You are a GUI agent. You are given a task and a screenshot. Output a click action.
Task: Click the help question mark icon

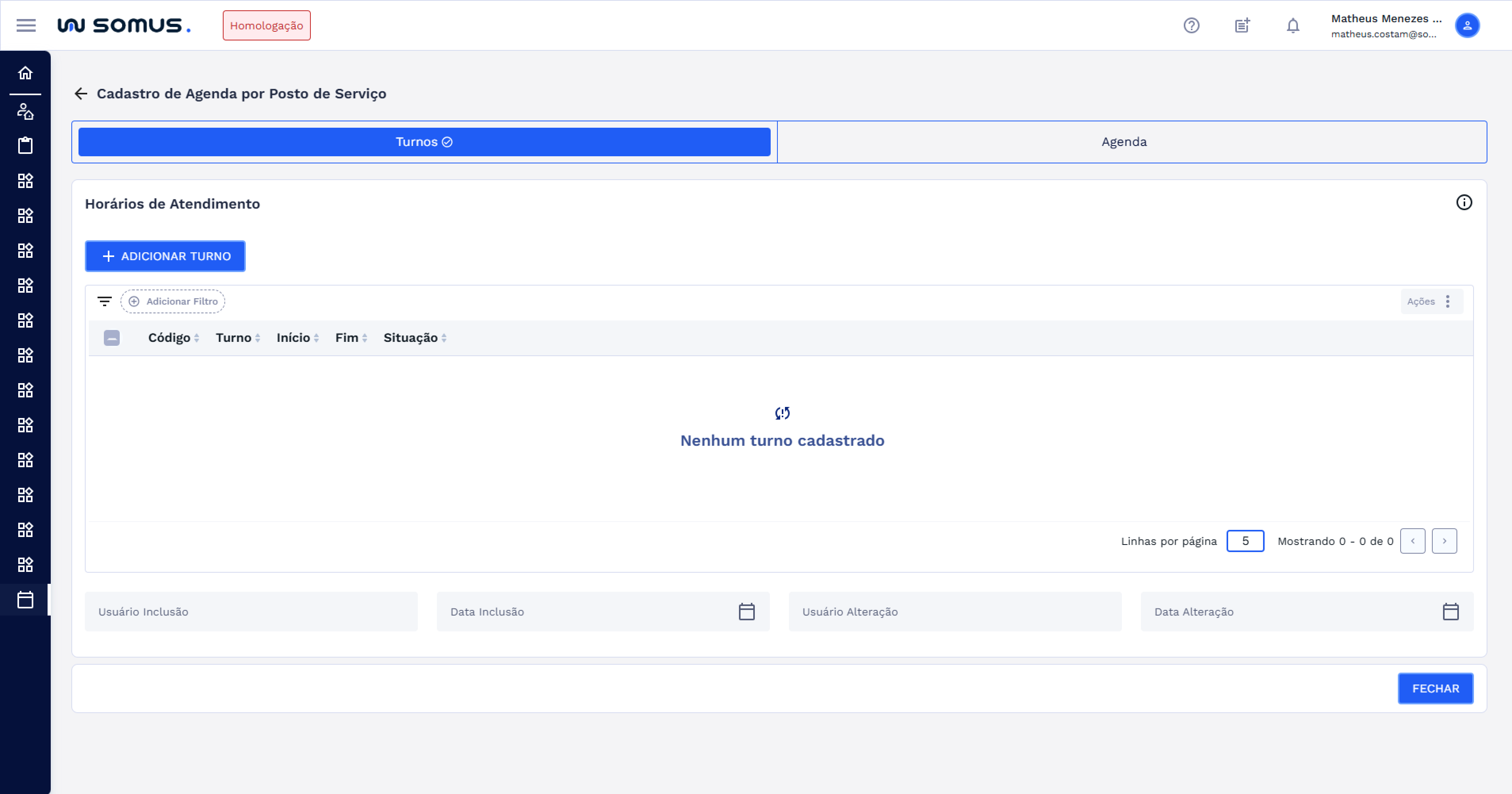(x=1191, y=25)
